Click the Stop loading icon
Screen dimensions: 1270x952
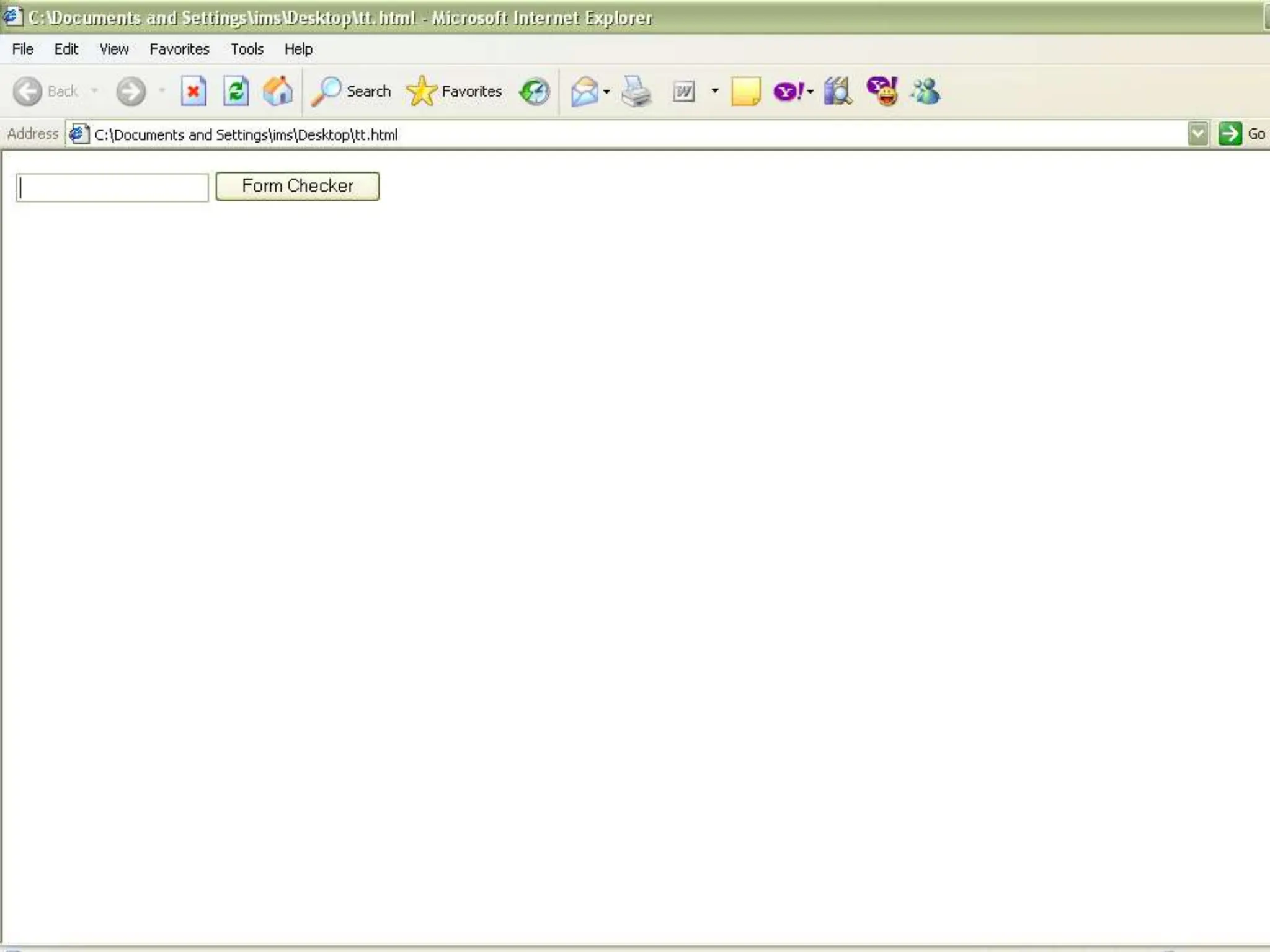click(x=193, y=92)
